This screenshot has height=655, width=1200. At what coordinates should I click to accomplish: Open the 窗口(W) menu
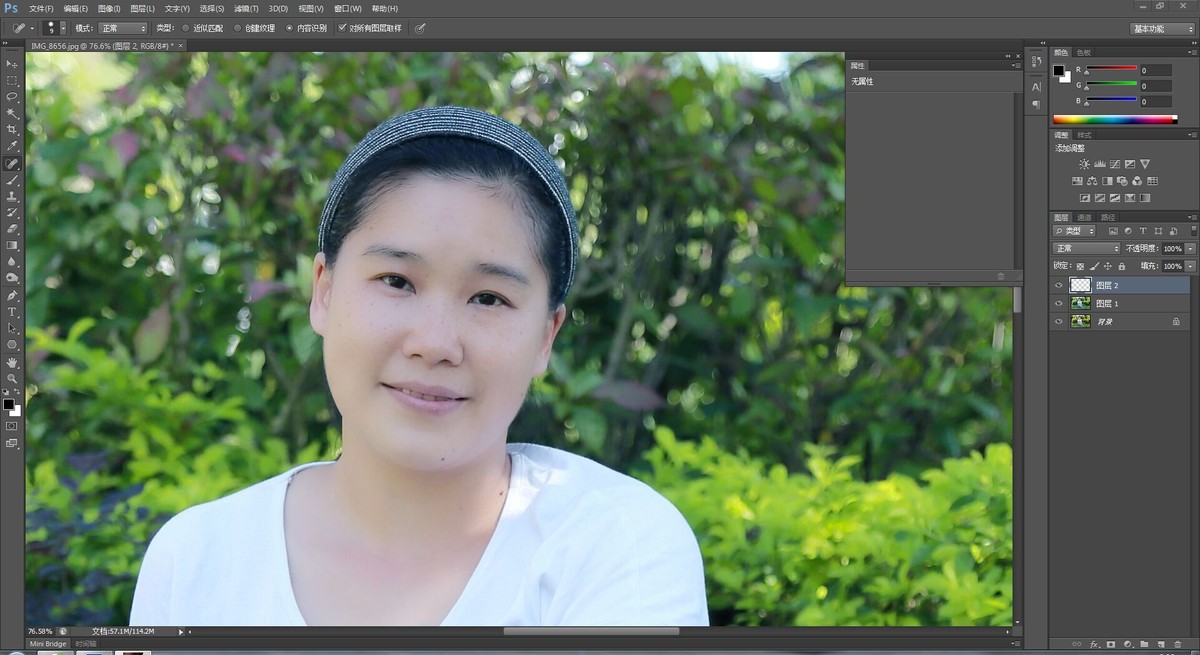(350, 8)
